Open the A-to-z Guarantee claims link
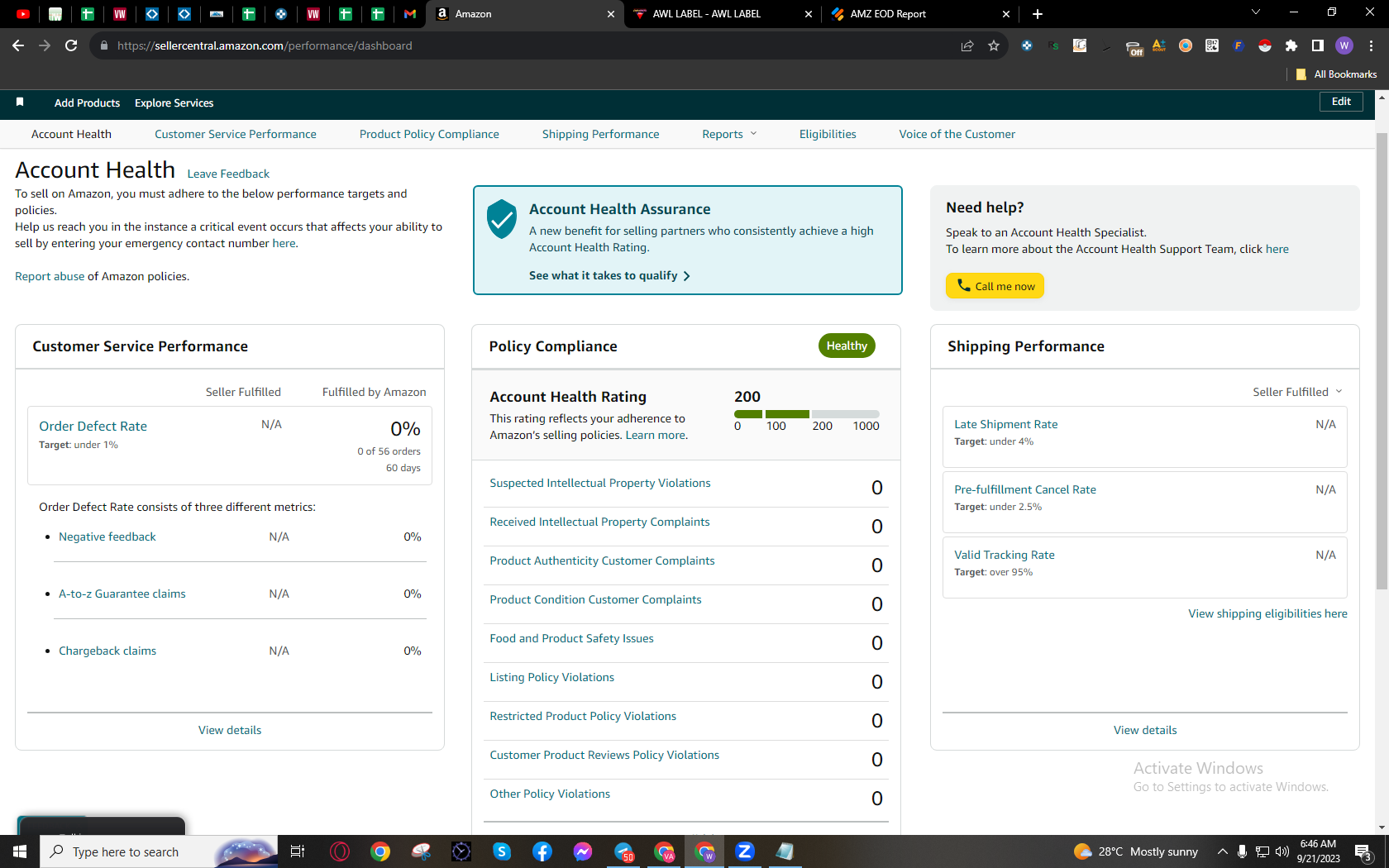Screen dimensions: 1389x868 click(122, 594)
